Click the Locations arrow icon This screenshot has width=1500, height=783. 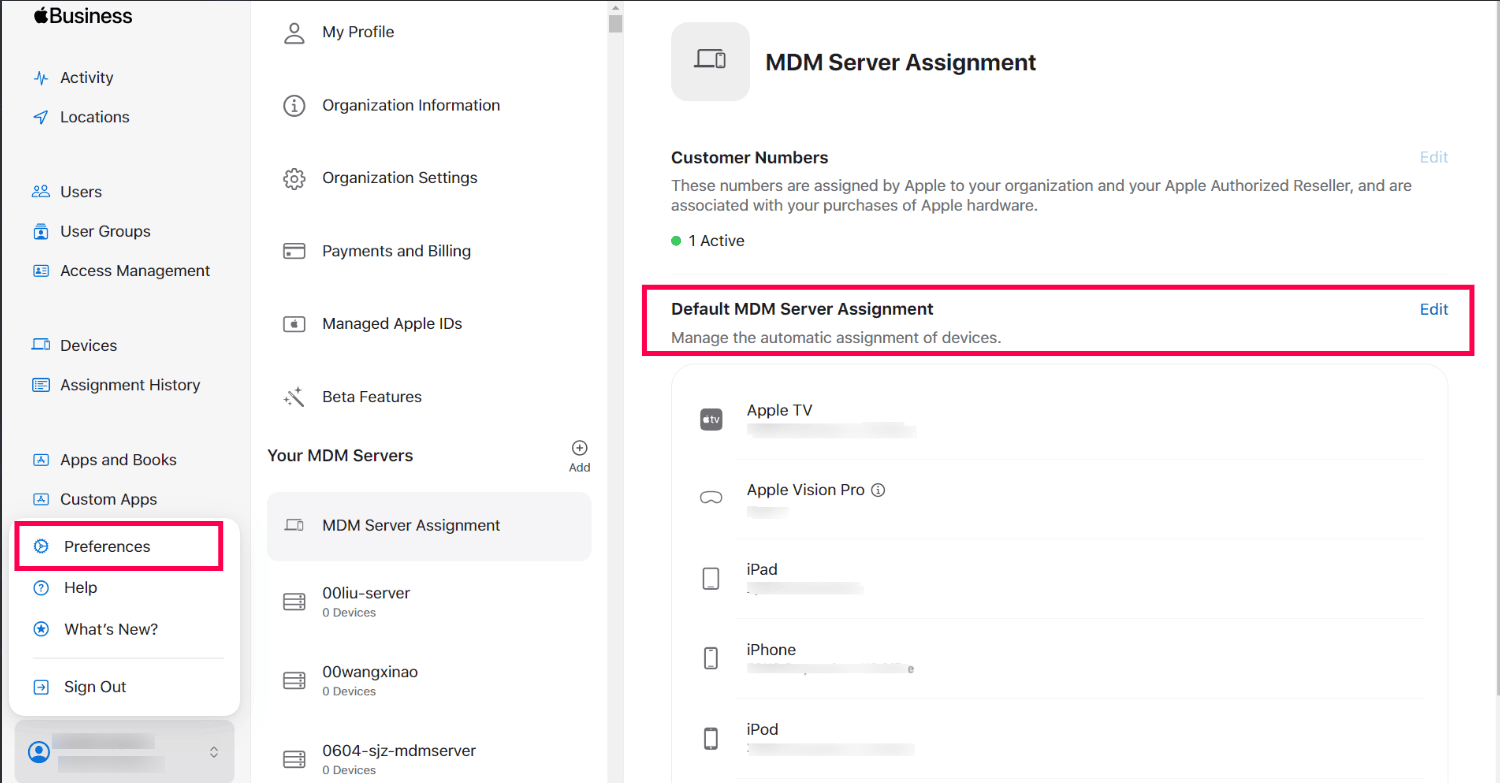(x=41, y=117)
